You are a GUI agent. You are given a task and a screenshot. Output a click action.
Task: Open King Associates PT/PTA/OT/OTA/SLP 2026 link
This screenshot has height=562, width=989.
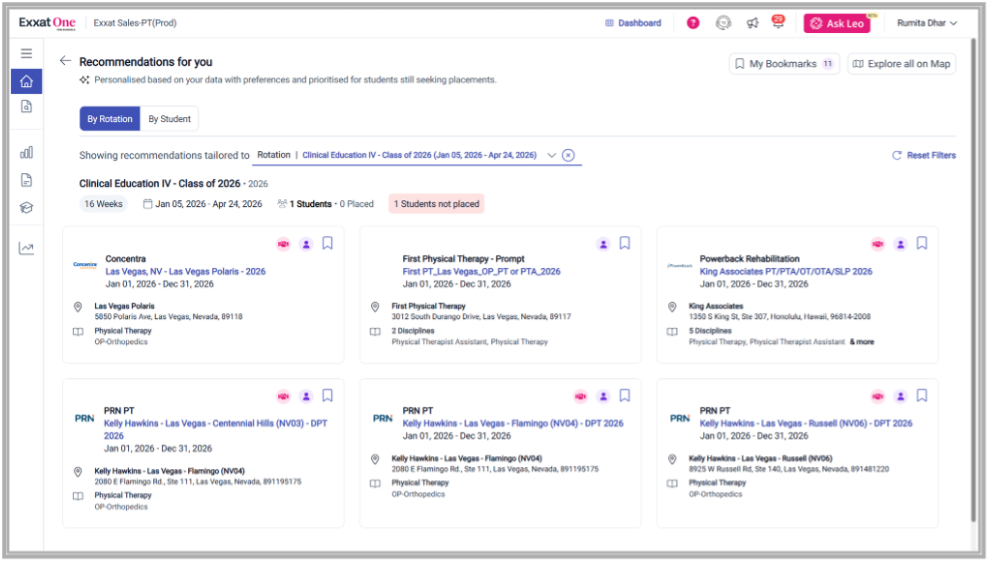coord(786,271)
